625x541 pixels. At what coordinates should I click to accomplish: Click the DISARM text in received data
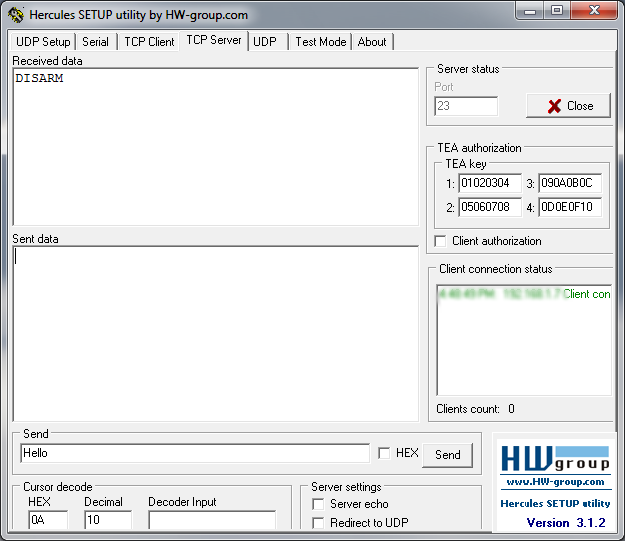click(39, 78)
